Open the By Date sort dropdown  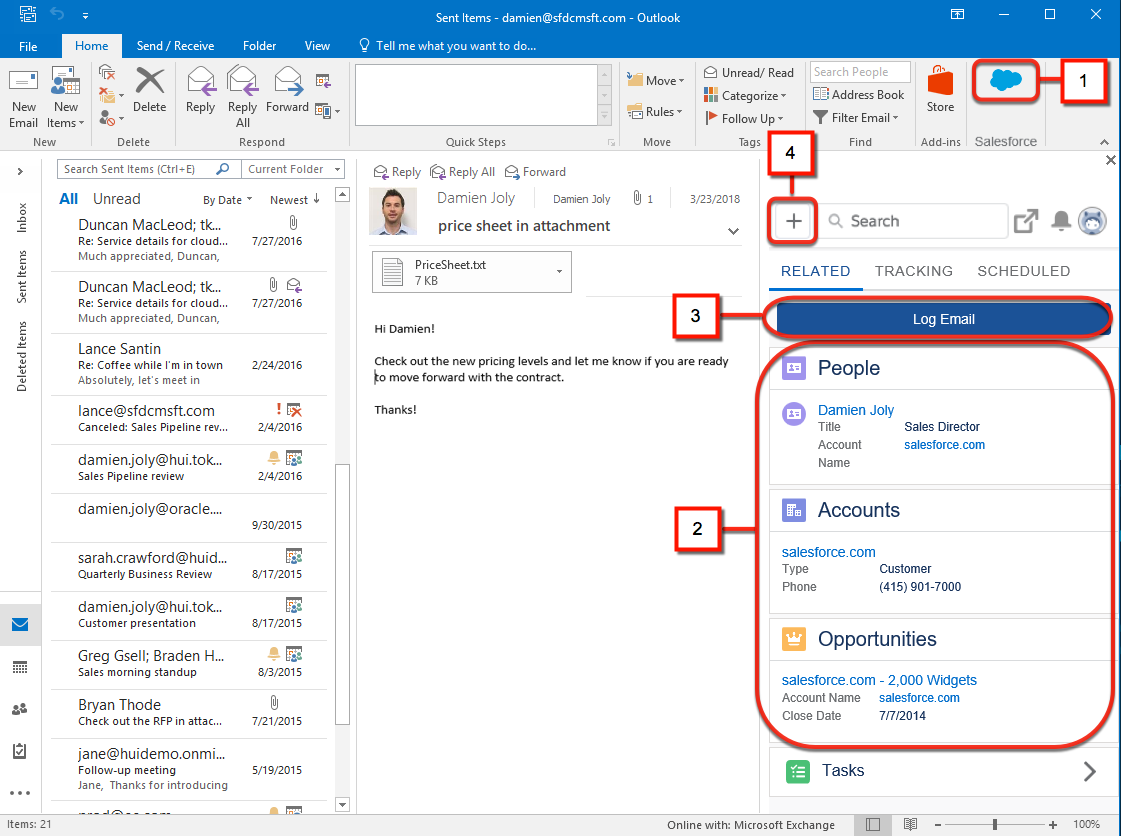coord(227,200)
